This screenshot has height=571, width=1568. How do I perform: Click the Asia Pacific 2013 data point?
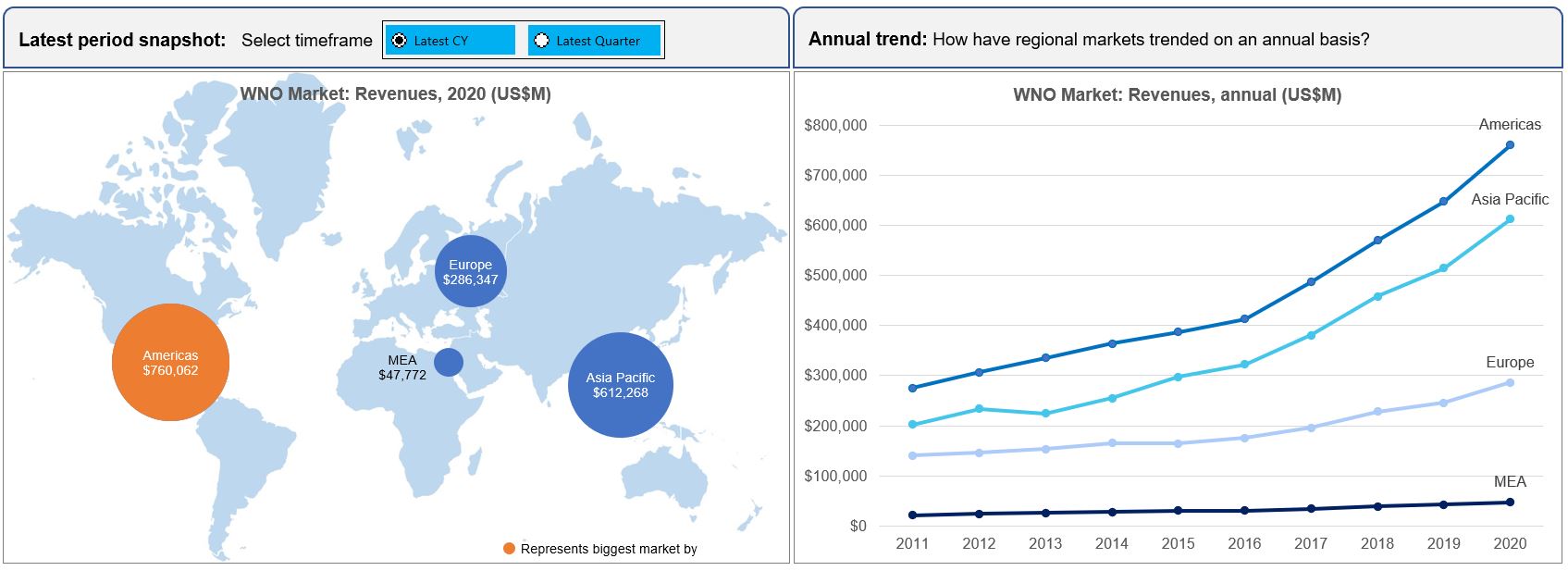click(x=1045, y=414)
